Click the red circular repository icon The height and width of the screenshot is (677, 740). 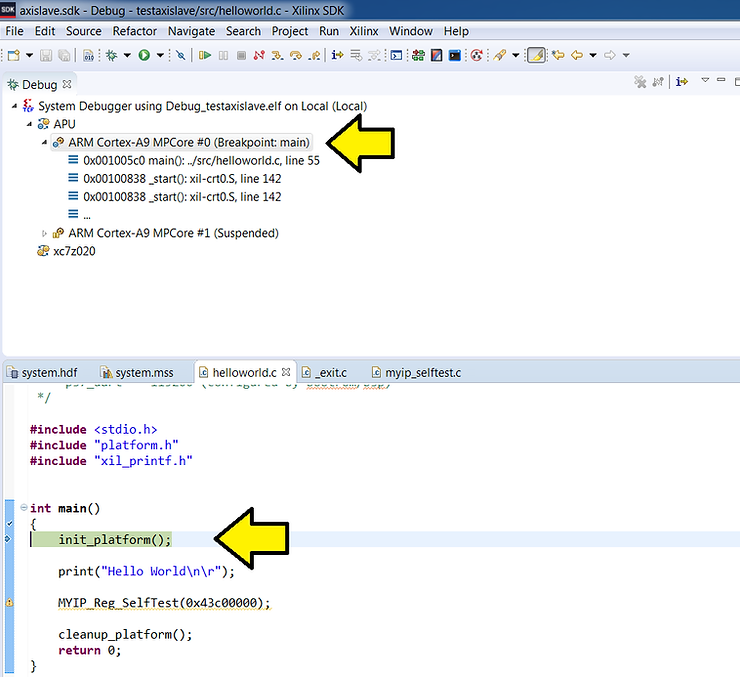click(x=477, y=55)
